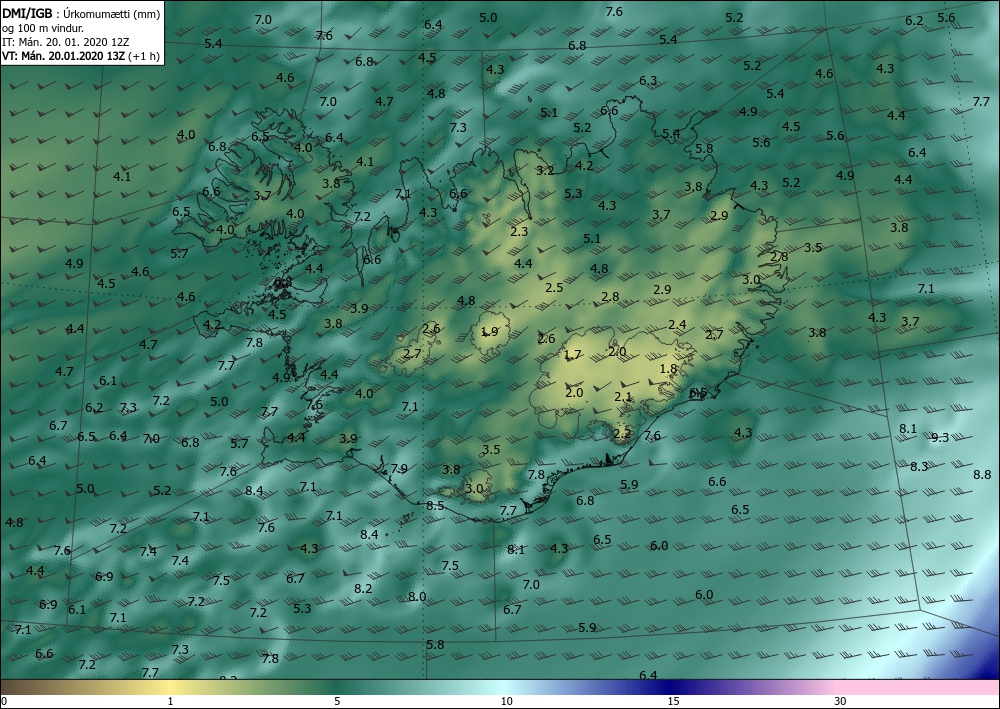Select the '8.3' precipitable water value

pyautogui.click(x=919, y=467)
